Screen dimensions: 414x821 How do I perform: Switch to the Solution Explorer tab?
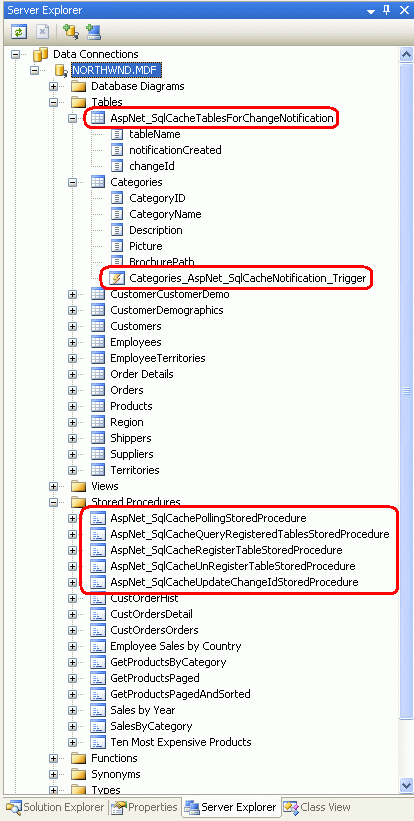[55, 807]
